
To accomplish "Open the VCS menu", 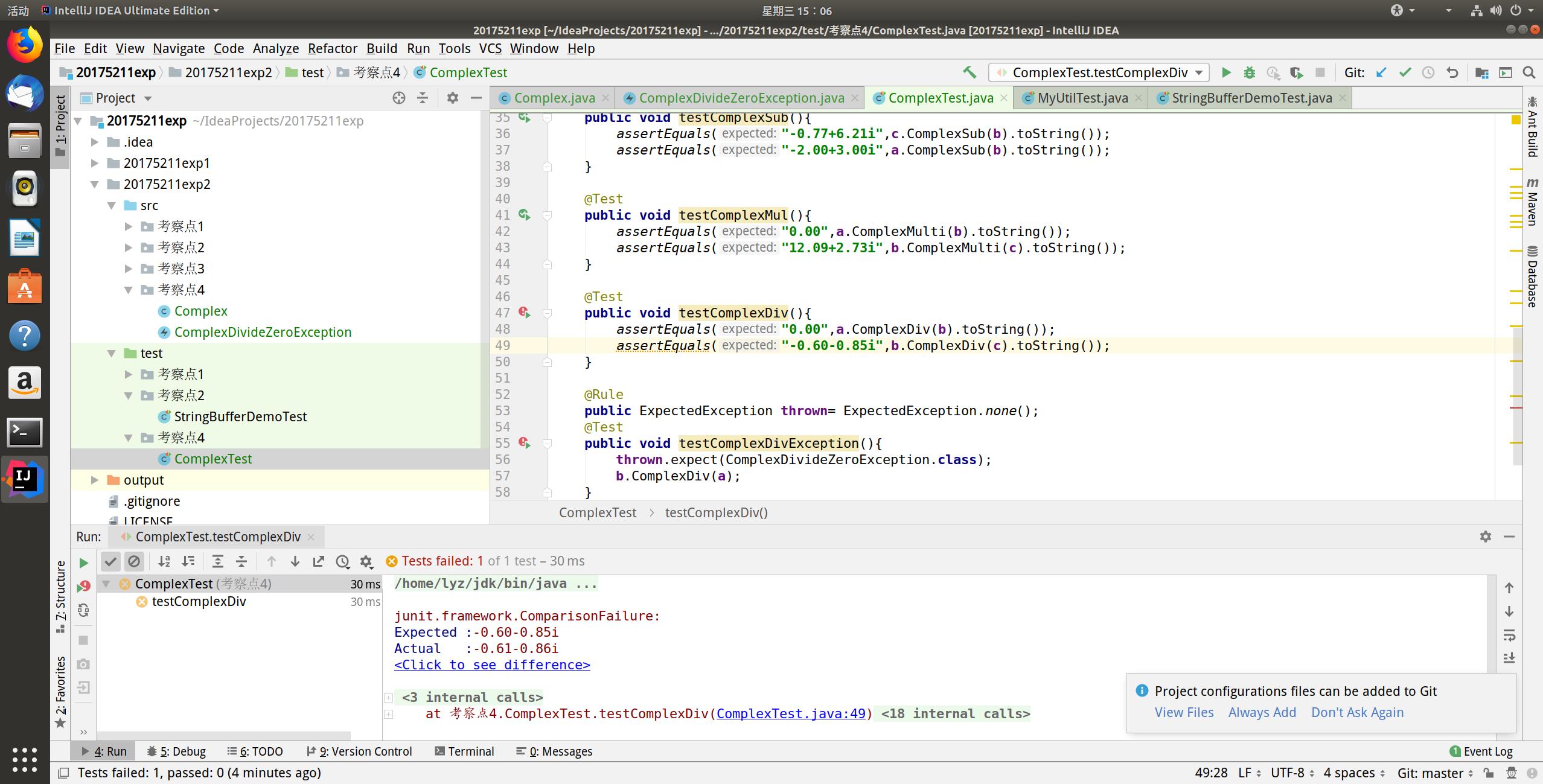I will point(490,48).
